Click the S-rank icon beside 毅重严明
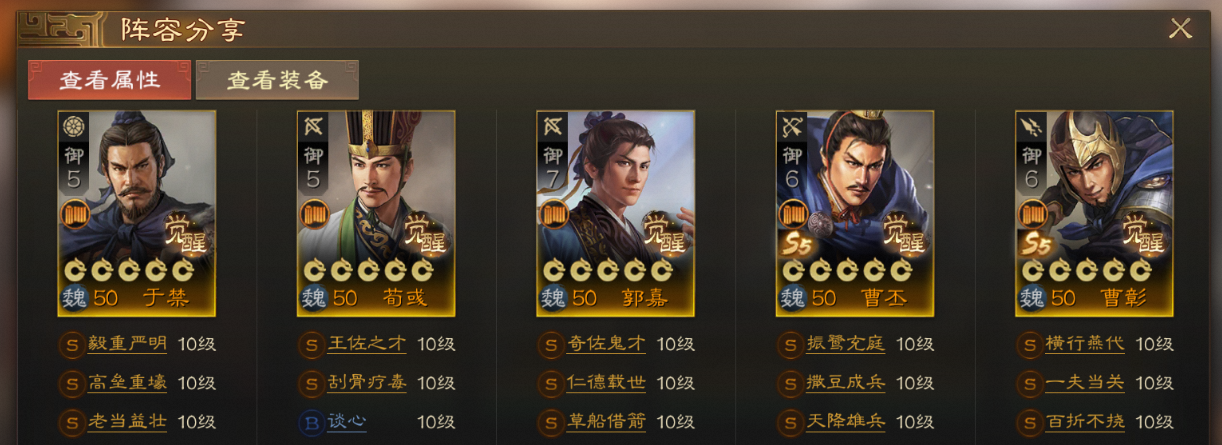Viewport: 1222px width, 445px height. coord(70,346)
